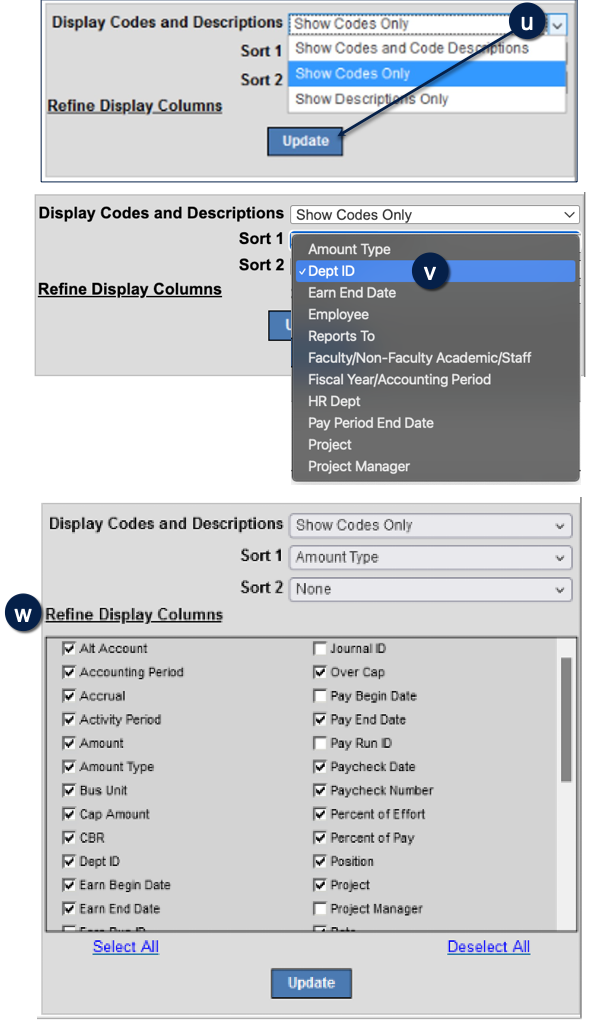This screenshot has height=1020, width=598.
Task: Click the circled W callout marker
Action: (23, 615)
